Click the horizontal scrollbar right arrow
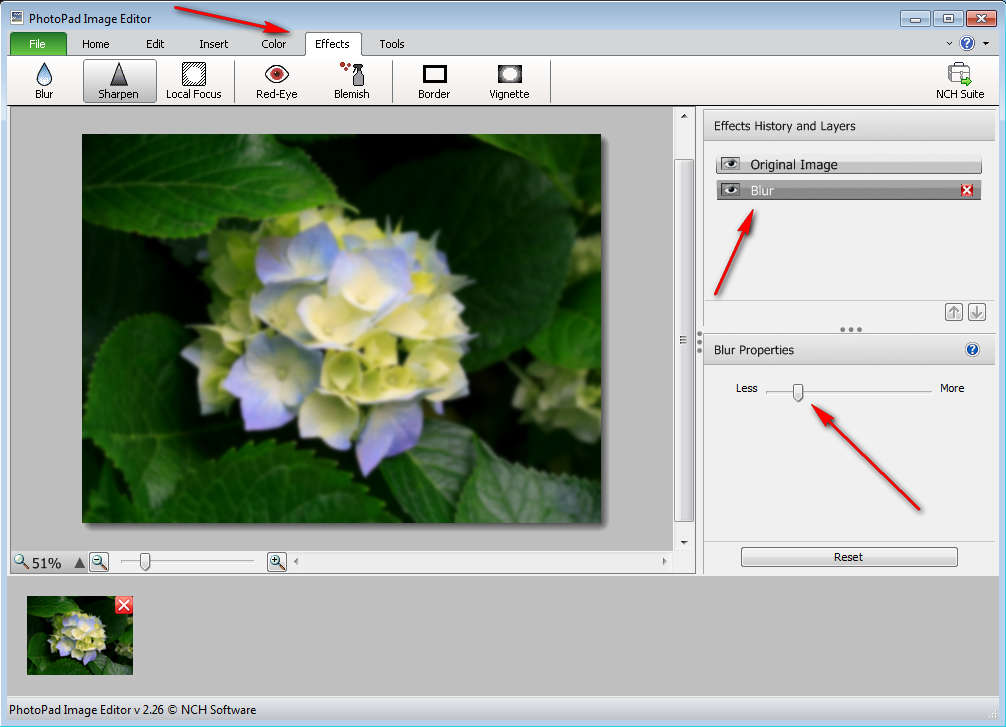 click(664, 561)
